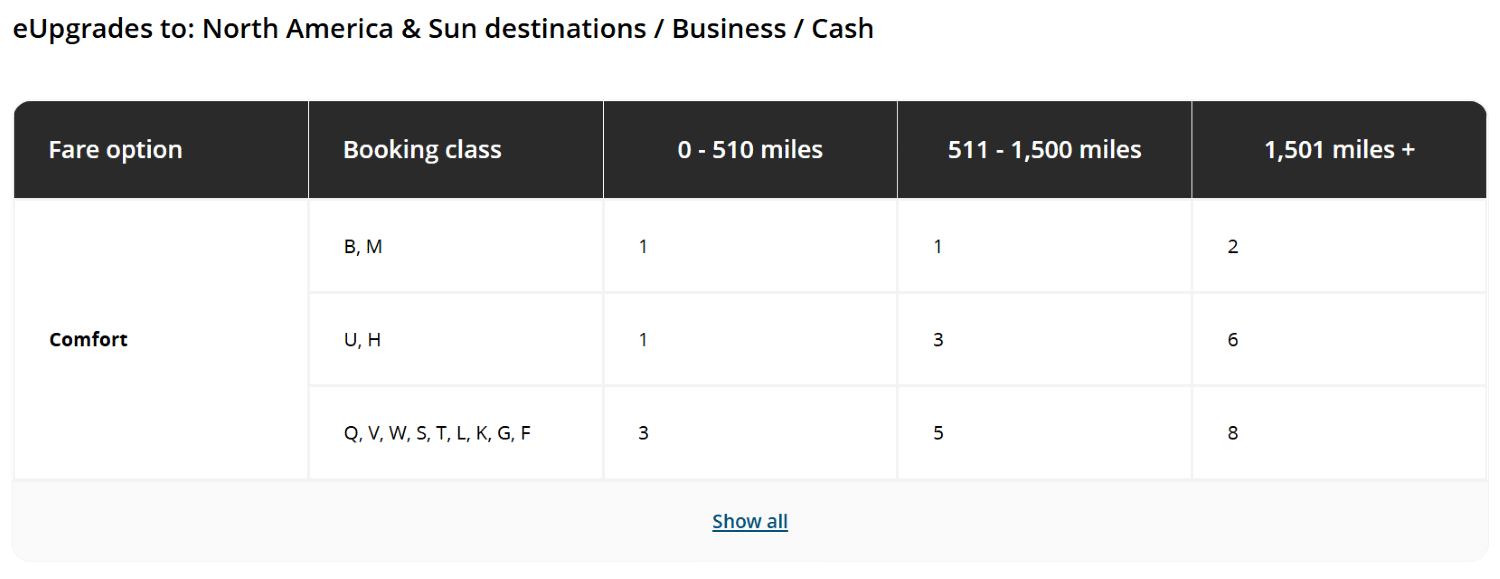
Task: Click value 5 in the bottom row
Action: coord(937,432)
